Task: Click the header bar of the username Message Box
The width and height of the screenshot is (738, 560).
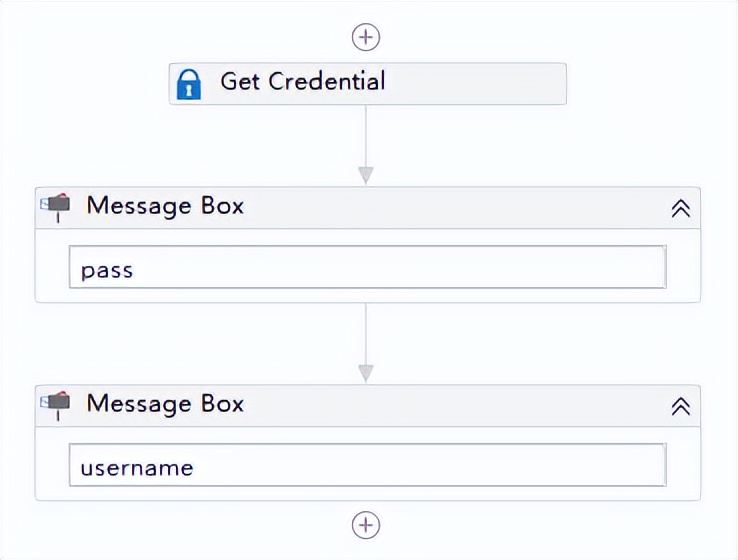Action: [450, 406]
